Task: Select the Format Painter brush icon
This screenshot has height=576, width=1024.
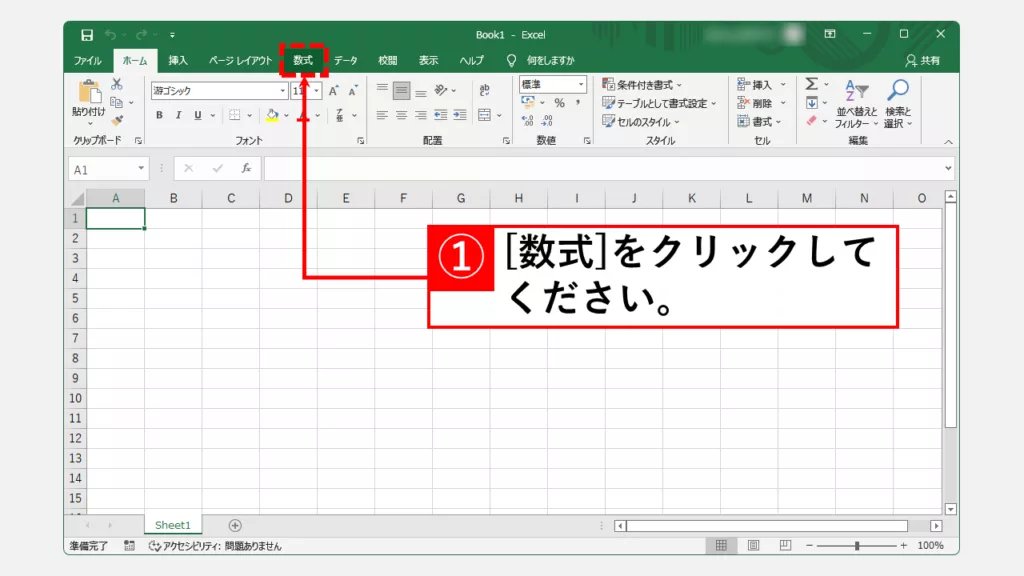Action: coord(117,120)
